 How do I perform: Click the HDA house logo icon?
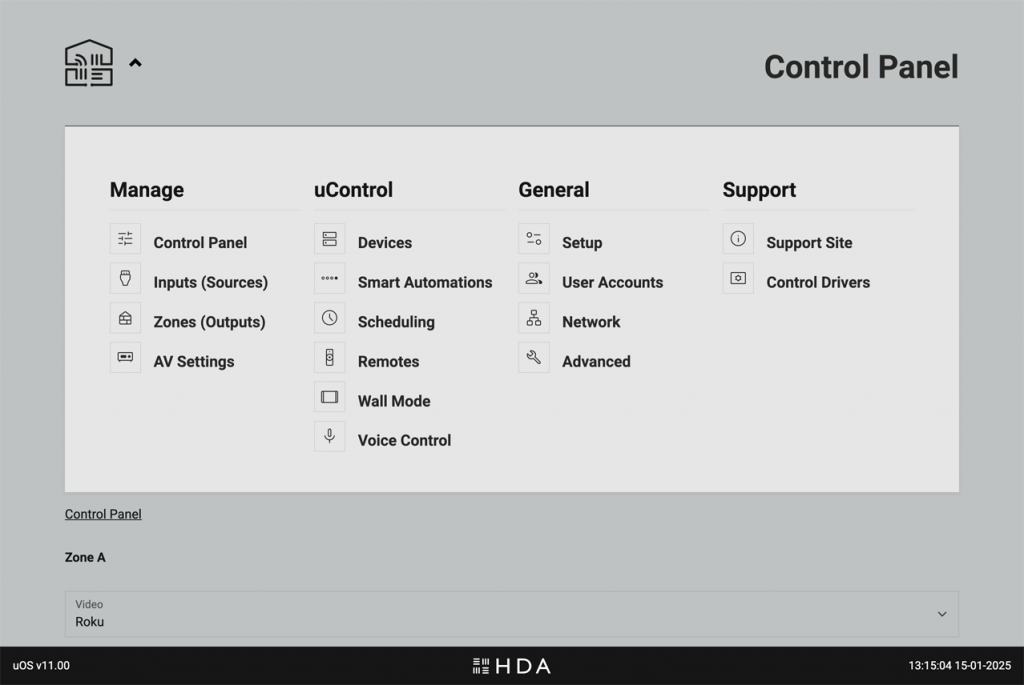(89, 63)
